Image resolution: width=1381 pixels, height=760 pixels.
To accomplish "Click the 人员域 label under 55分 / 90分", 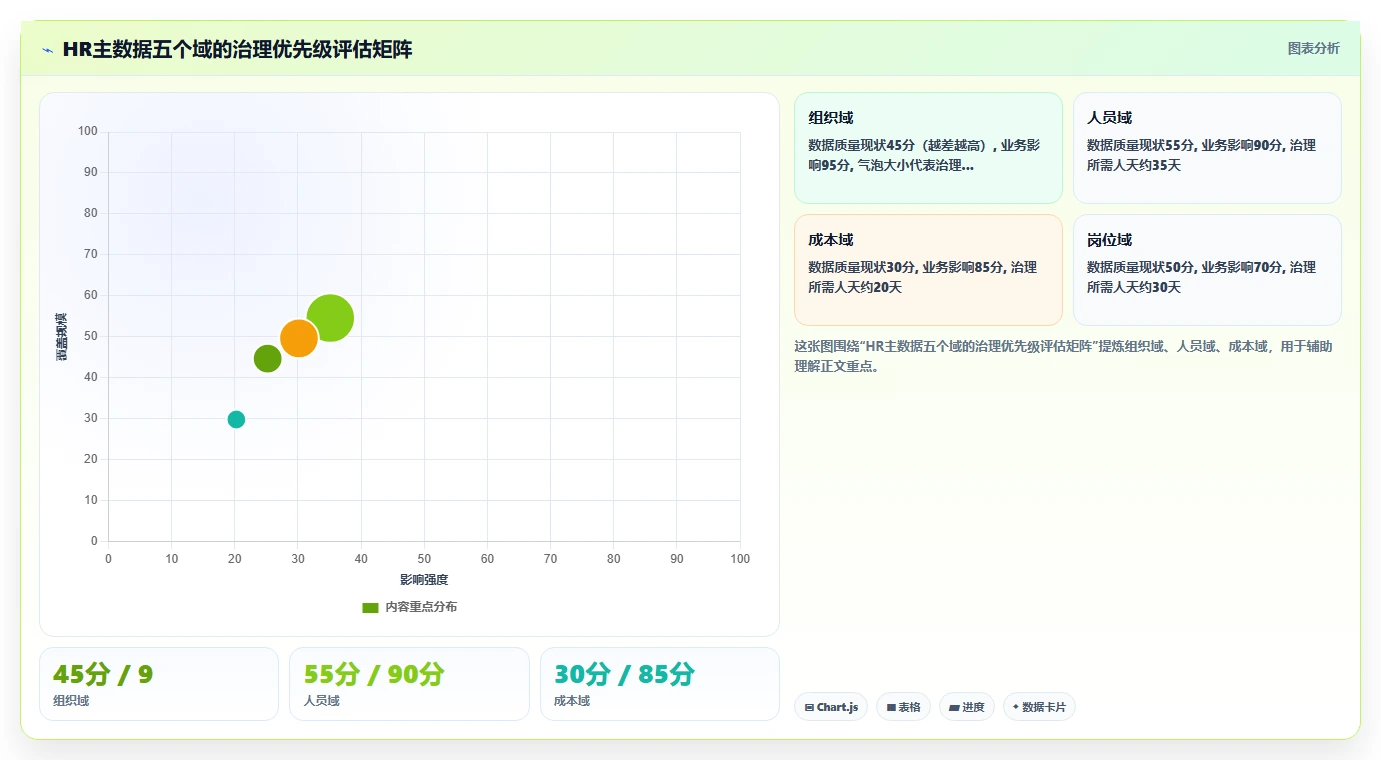I will point(322,701).
